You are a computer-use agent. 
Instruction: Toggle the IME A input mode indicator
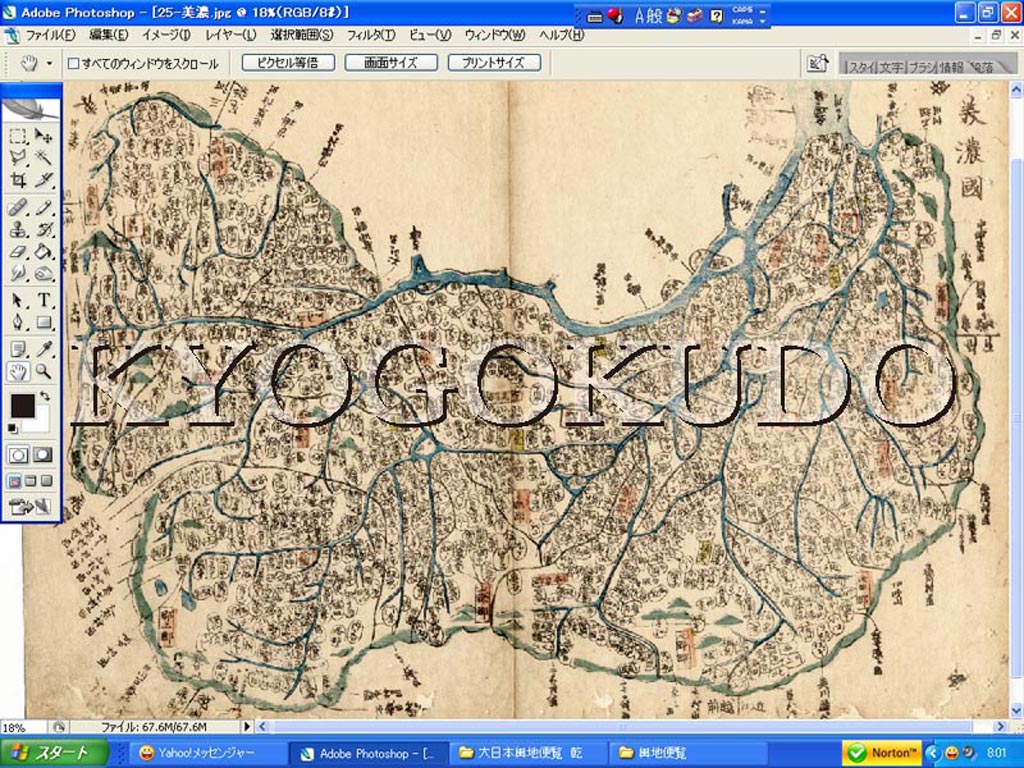point(639,16)
